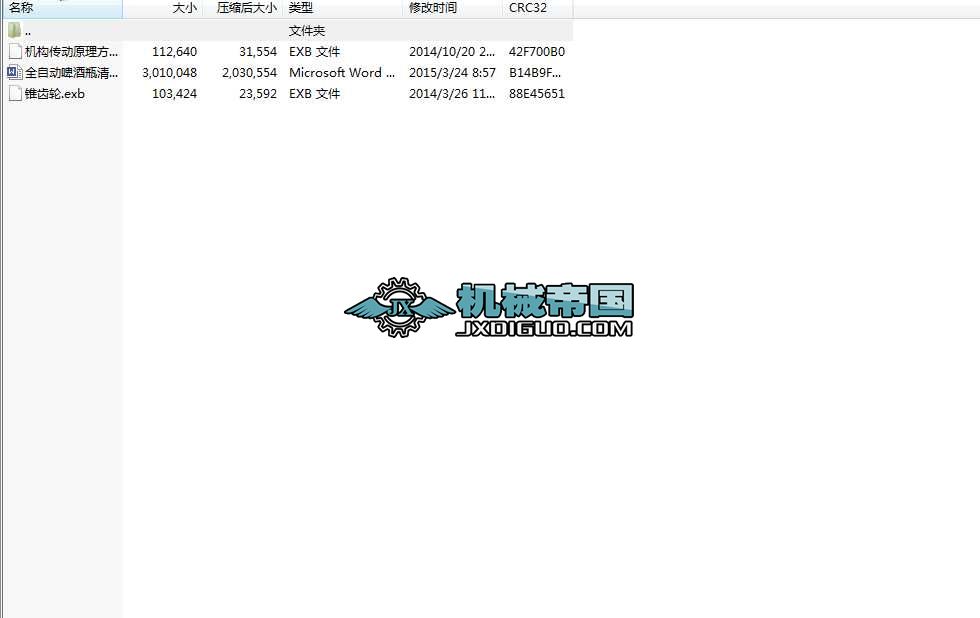
Task: Click the compressed size 31,554
Action: coord(258,52)
